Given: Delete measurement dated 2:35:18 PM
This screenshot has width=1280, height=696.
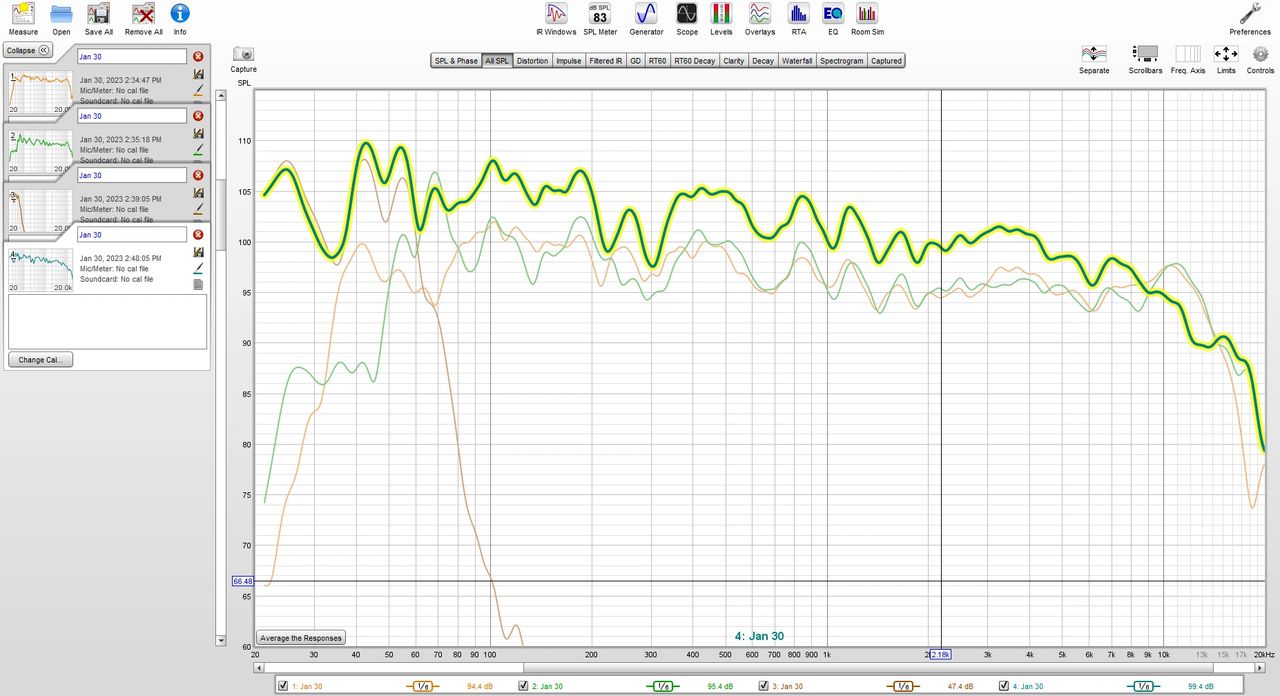Looking at the screenshot, I should point(198,116).
